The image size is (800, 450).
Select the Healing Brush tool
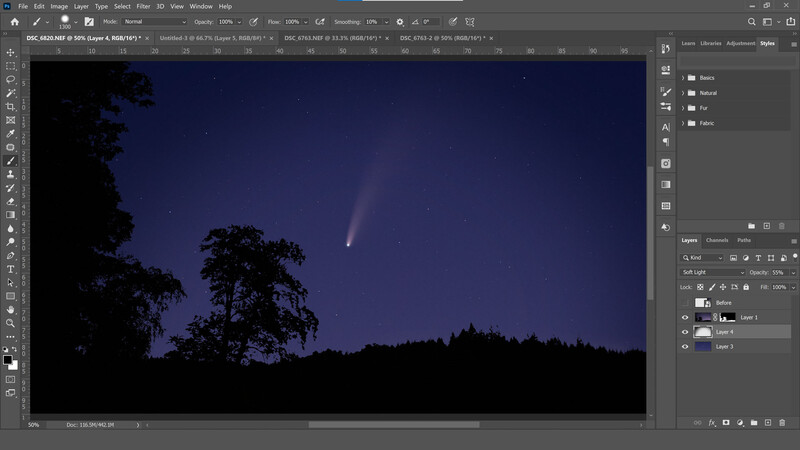(10, 147)
